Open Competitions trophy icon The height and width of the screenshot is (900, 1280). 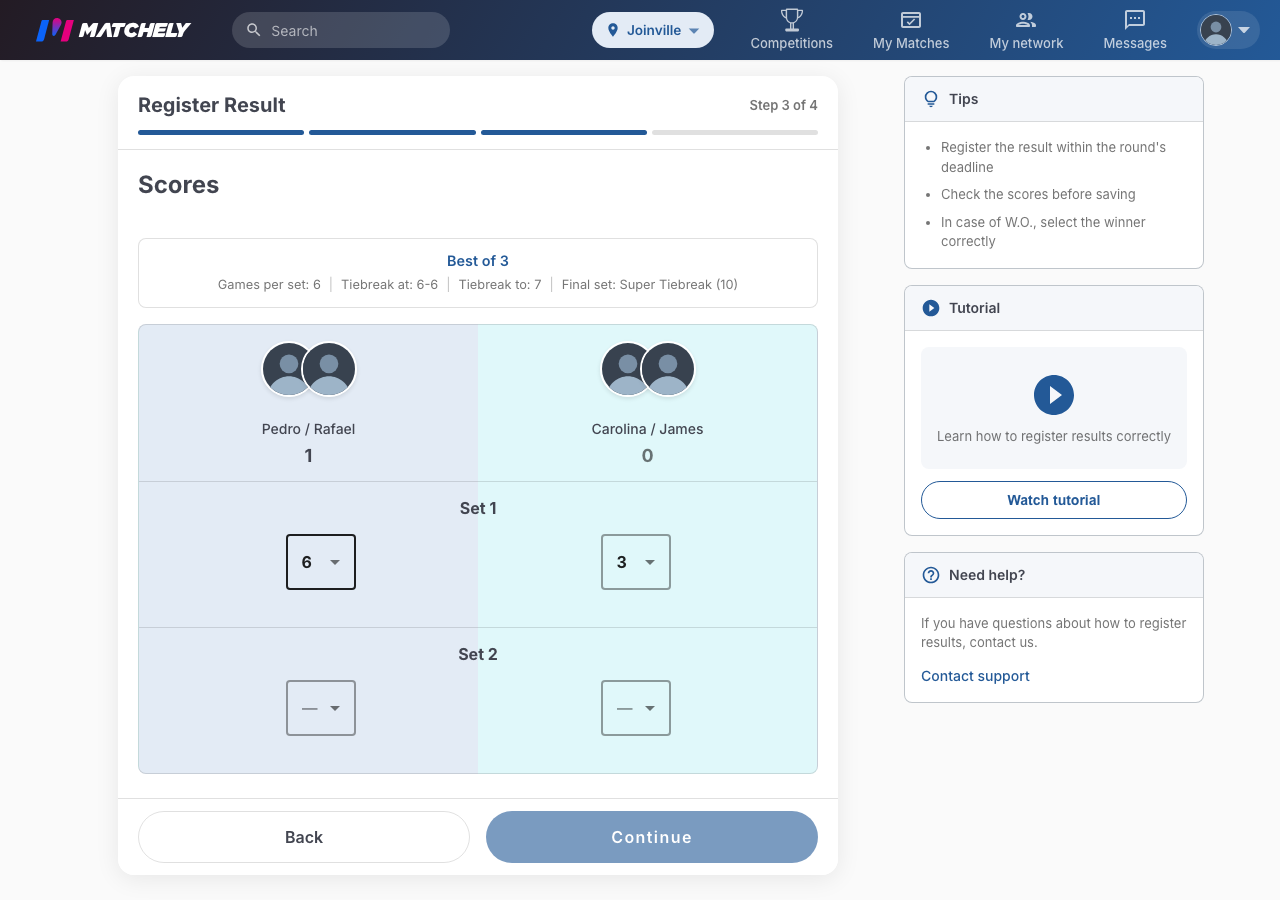click(x=792, y=19)
